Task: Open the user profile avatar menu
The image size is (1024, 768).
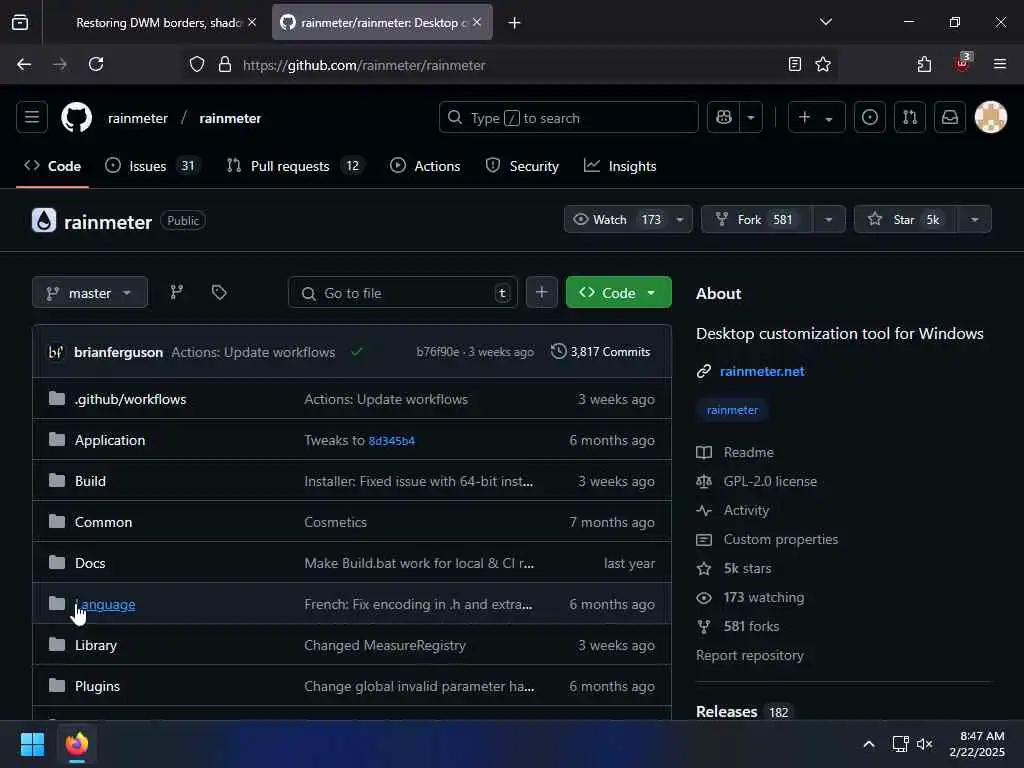Action: tap(991, 118)
